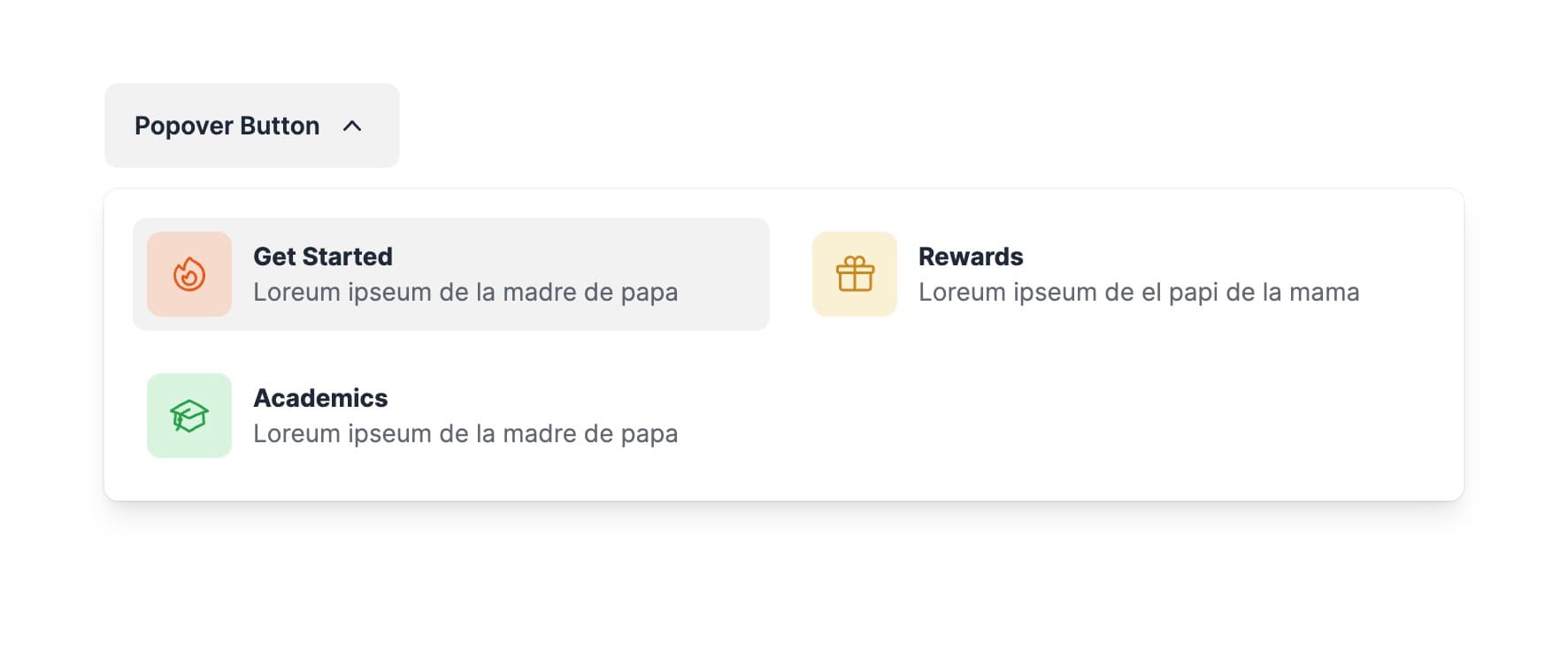Click the "Popover Button" text label
Image resolution: width=1568 pixels, height=658 pixels.
(x=227, y=126)
